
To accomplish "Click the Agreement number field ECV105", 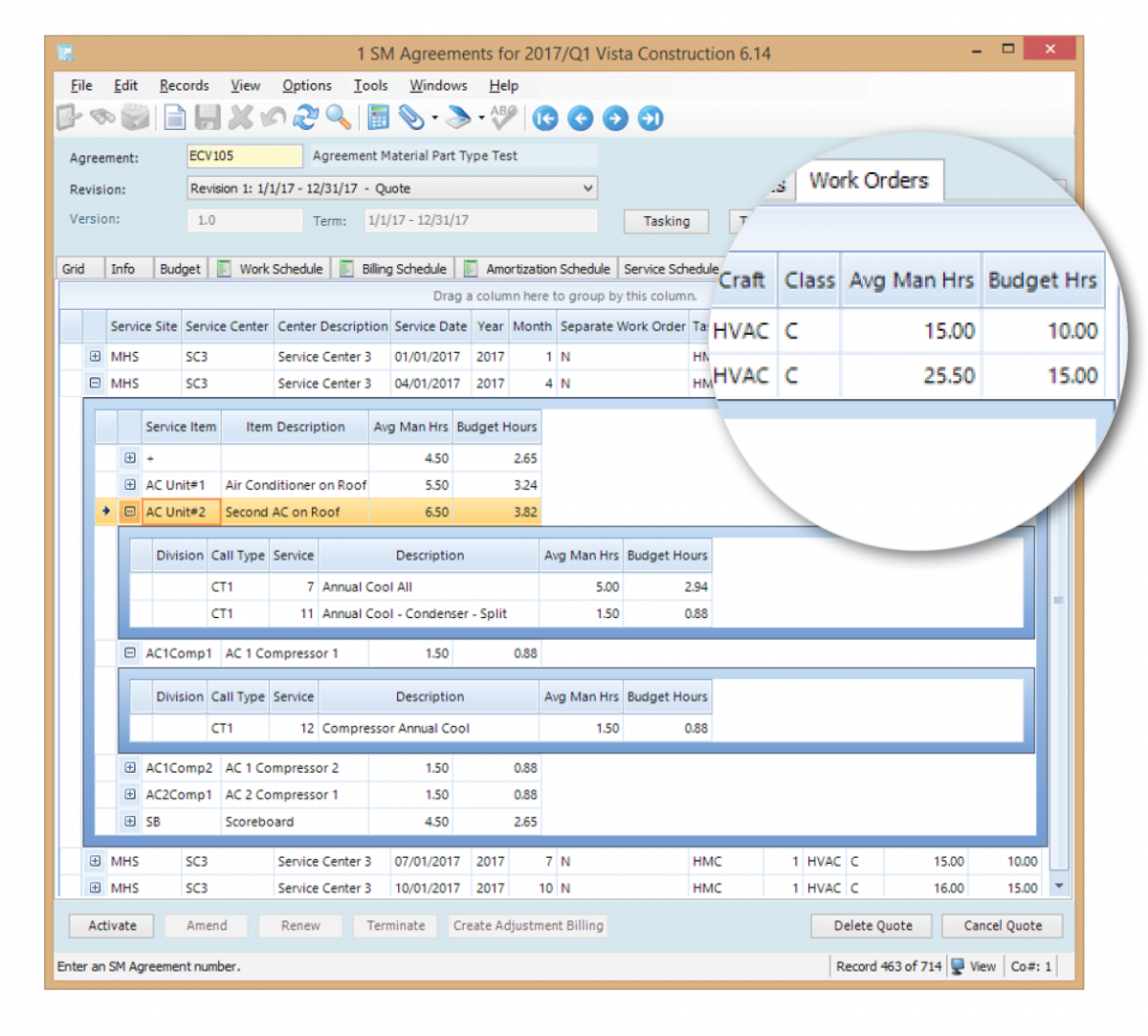I will pos(245,156).
